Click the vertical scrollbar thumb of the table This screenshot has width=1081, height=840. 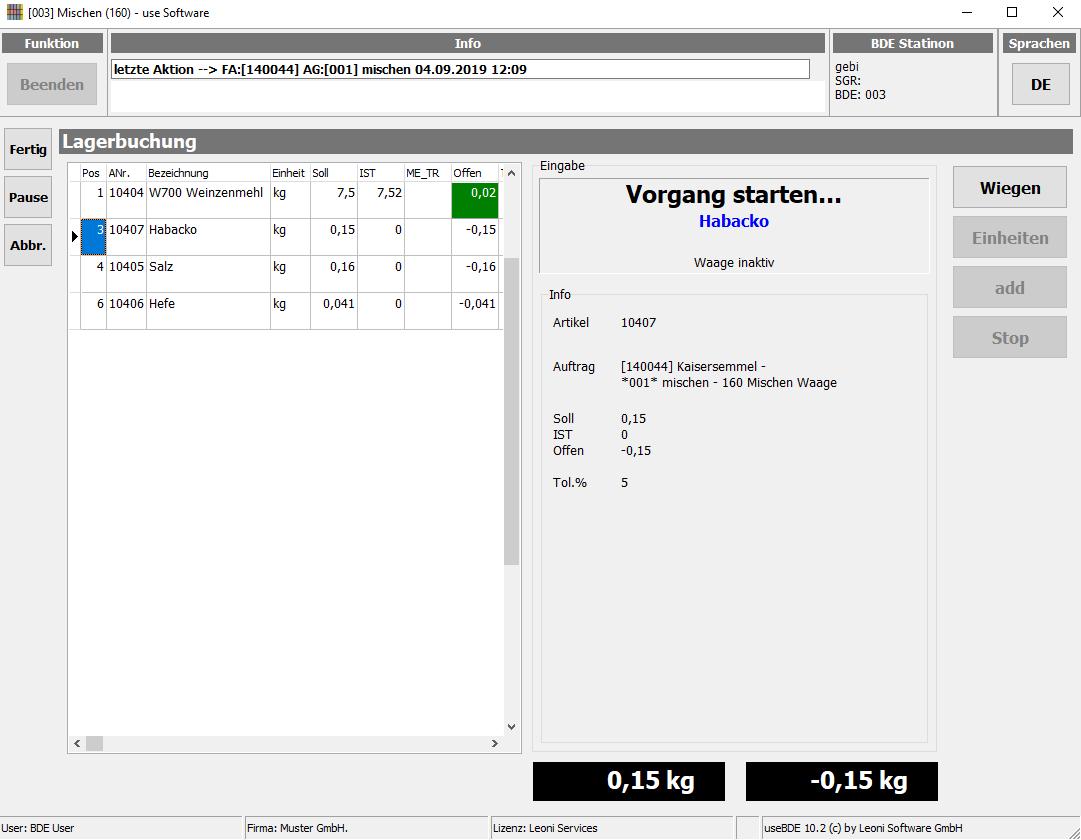(x=512, y=412)
